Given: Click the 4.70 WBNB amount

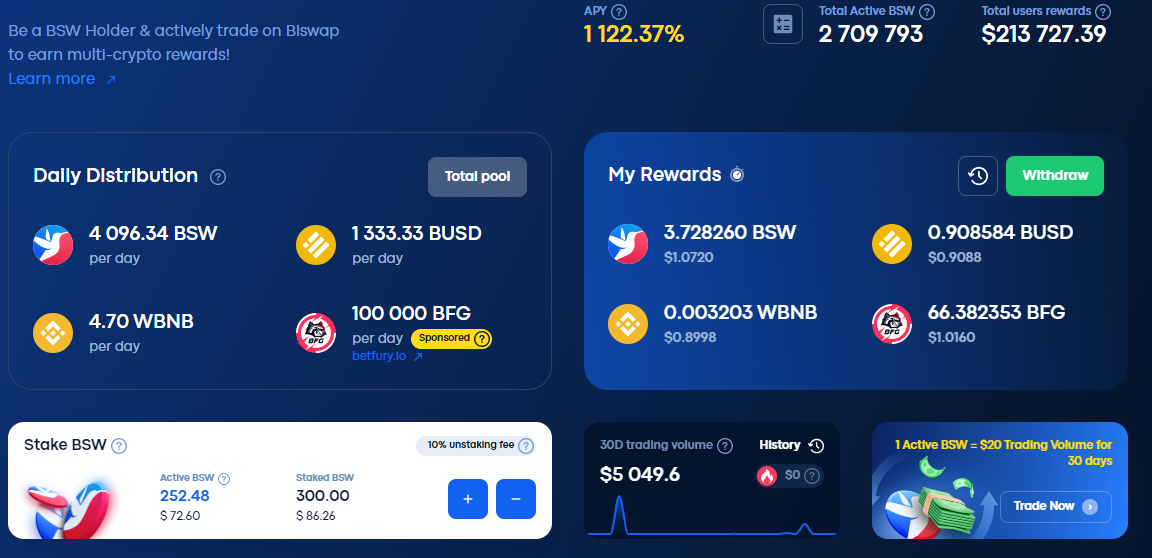Looking at the screenshot, I should [141, 322].
